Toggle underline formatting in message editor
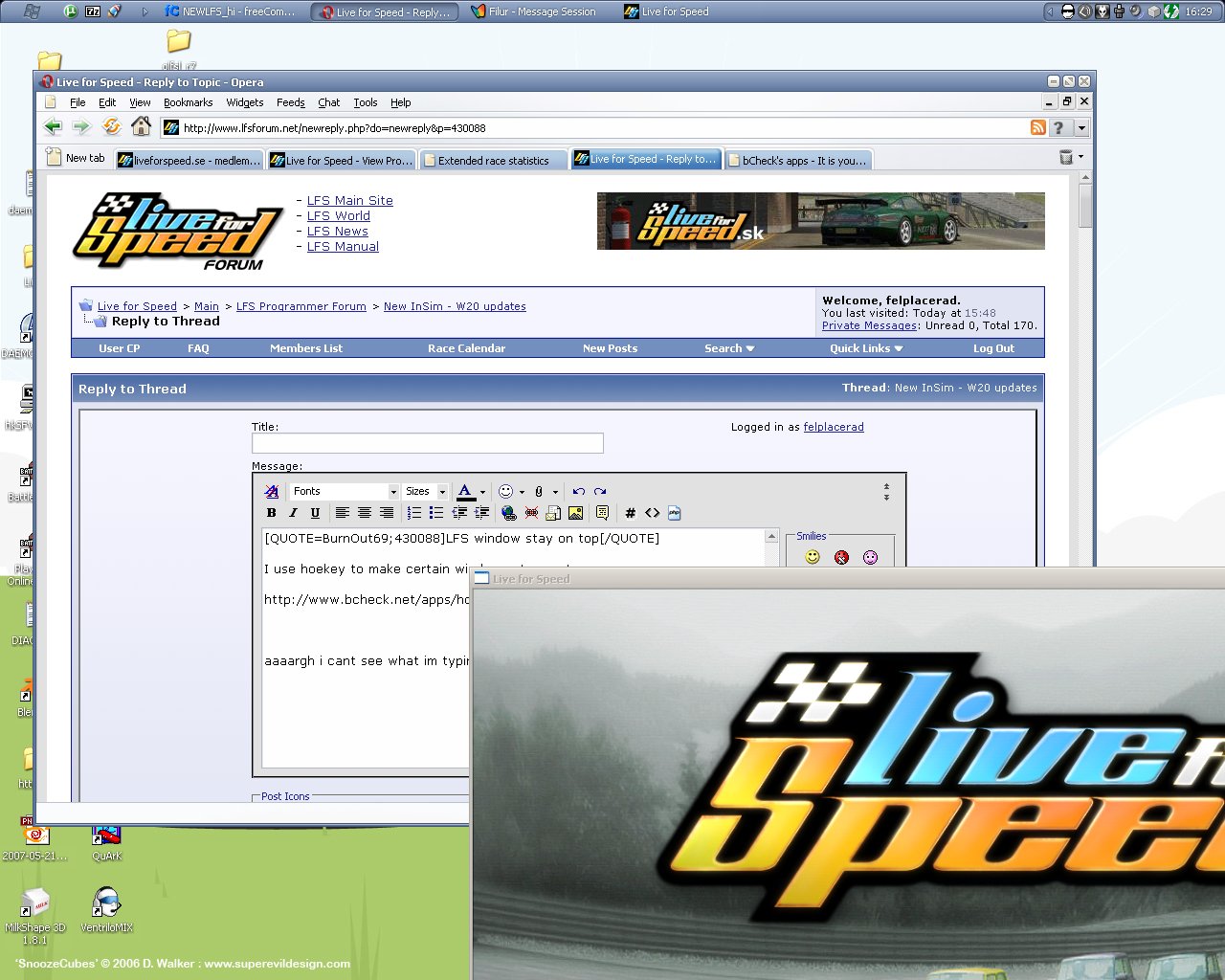This screenshot has width=1225, height=980. click(x=315, y=513)
